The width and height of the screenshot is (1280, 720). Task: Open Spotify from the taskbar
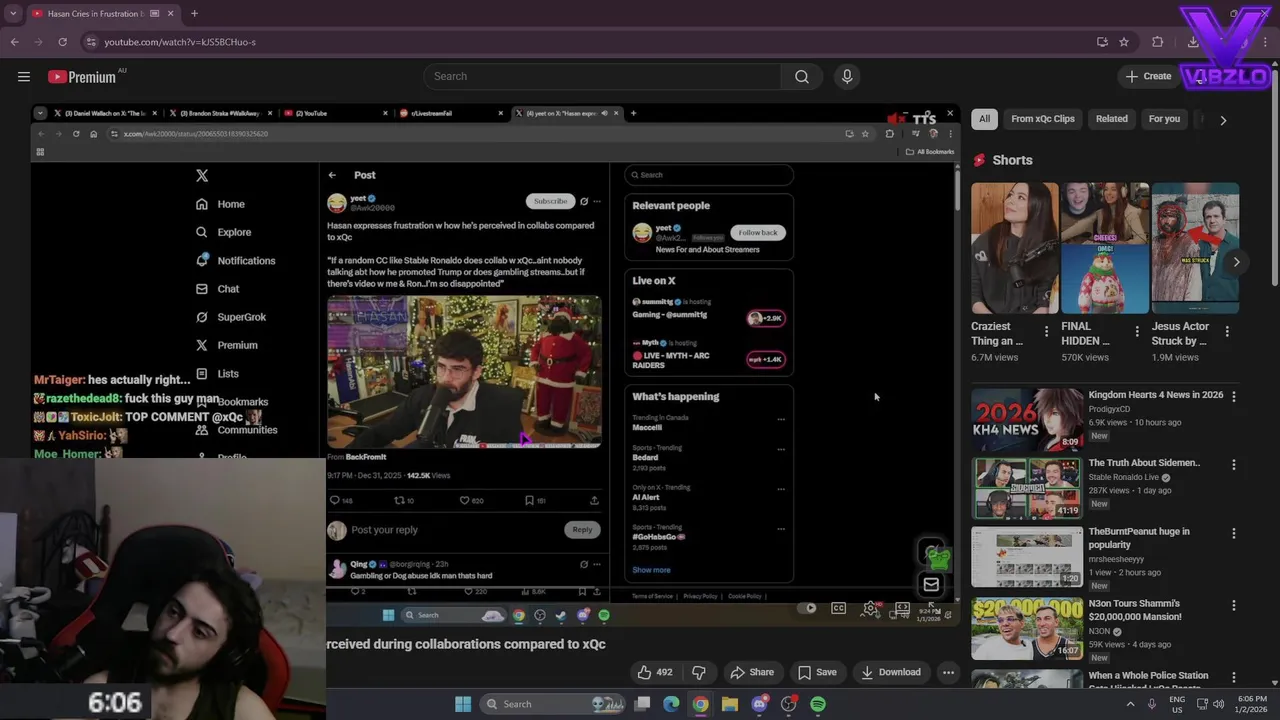point(818,704)
